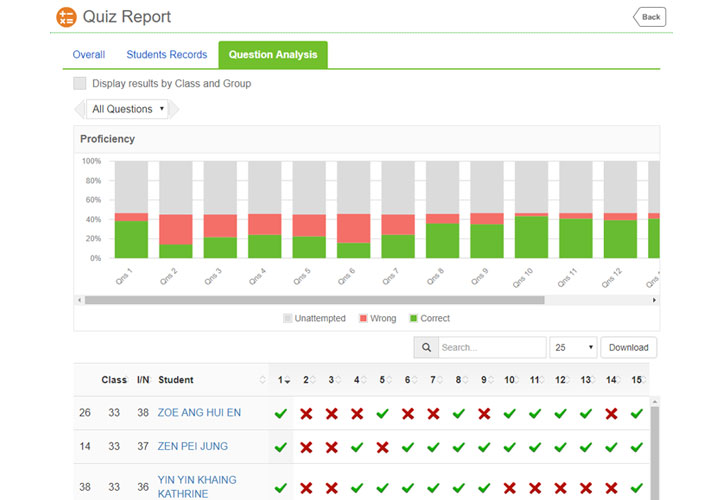Click the chart scroll left arrow
The image size is (720, 500).
[x=79, y=300]
